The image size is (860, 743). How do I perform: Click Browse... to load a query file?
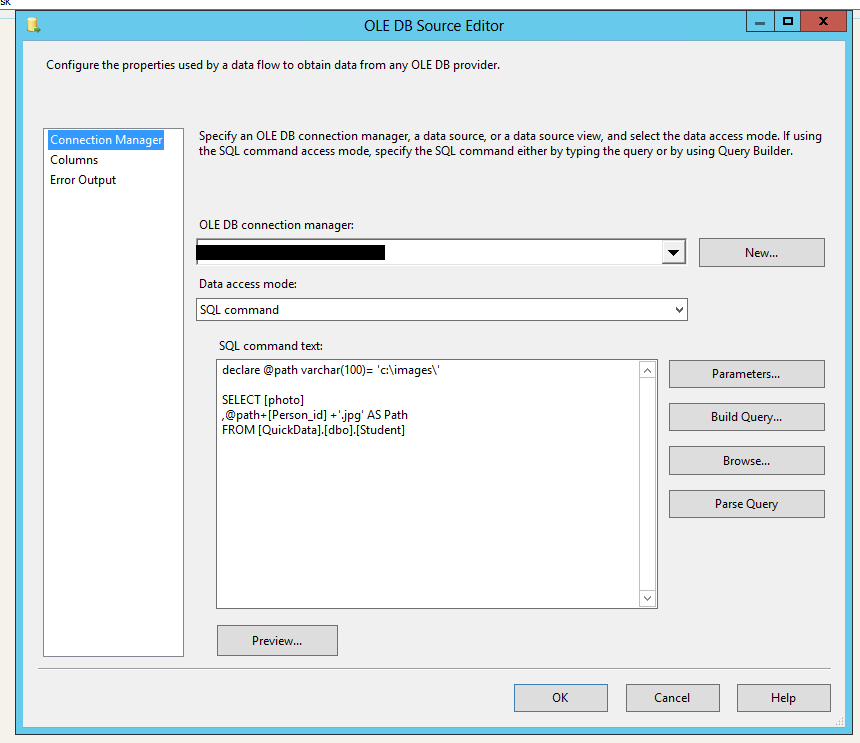pyautogui.click(x=746, y=461)
